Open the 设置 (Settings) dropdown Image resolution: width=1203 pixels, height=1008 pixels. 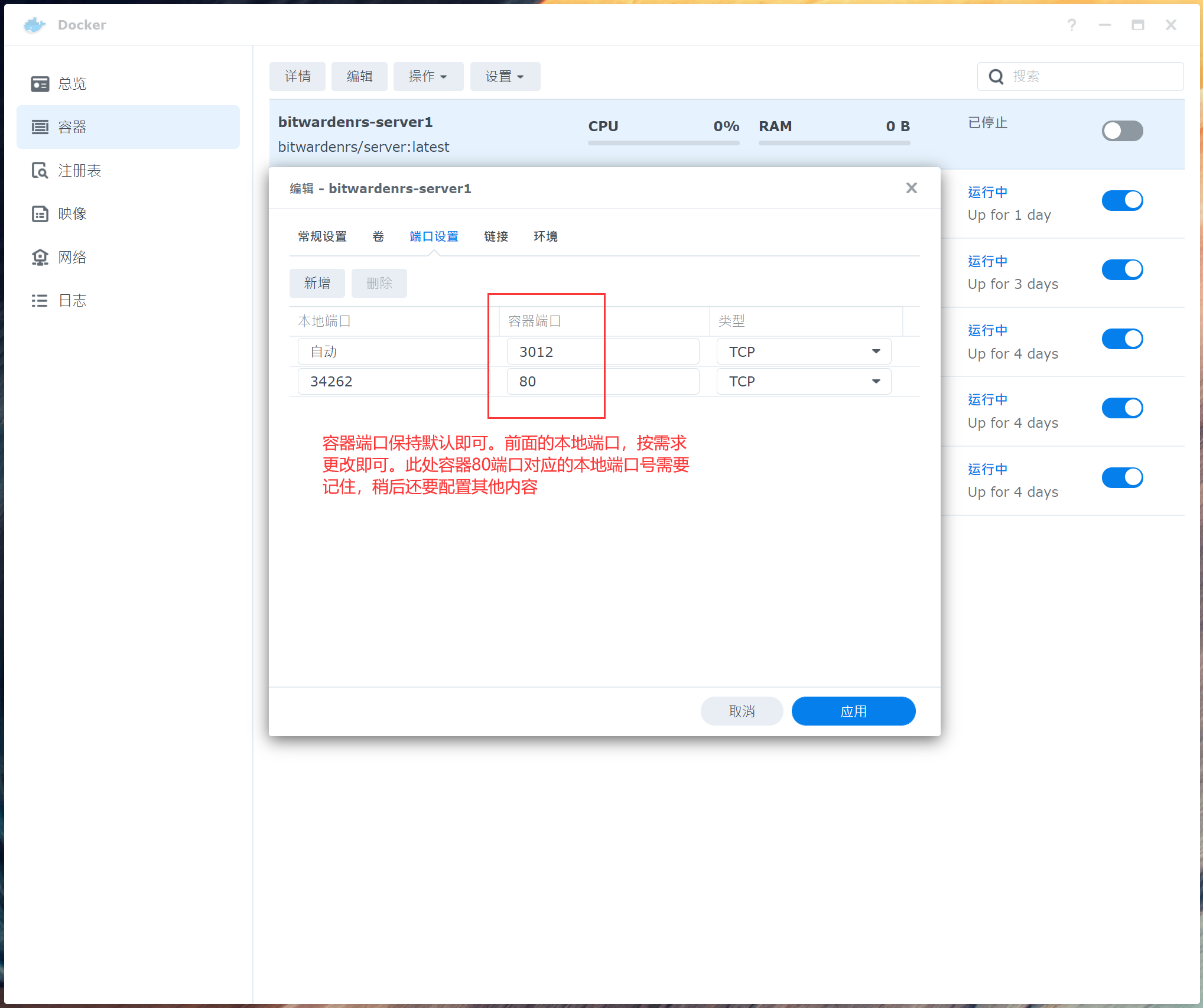click(505, 77)
